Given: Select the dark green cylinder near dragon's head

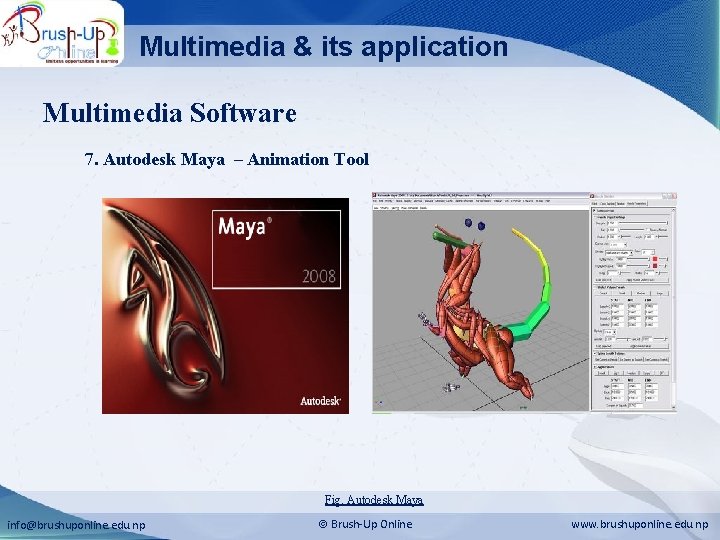Looking at the screenshot, I should pos(451,240).
